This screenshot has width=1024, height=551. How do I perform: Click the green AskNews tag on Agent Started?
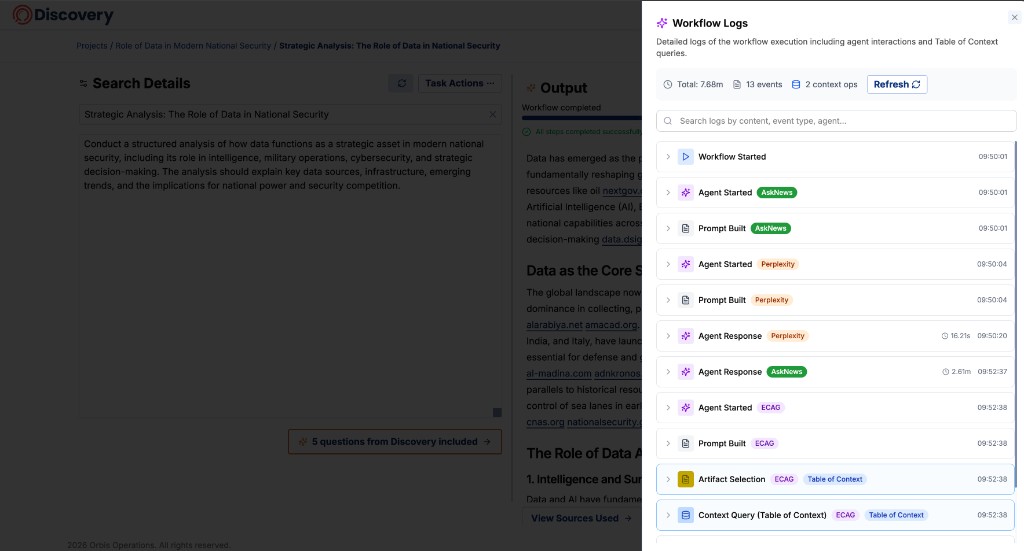tap(776, 193)
